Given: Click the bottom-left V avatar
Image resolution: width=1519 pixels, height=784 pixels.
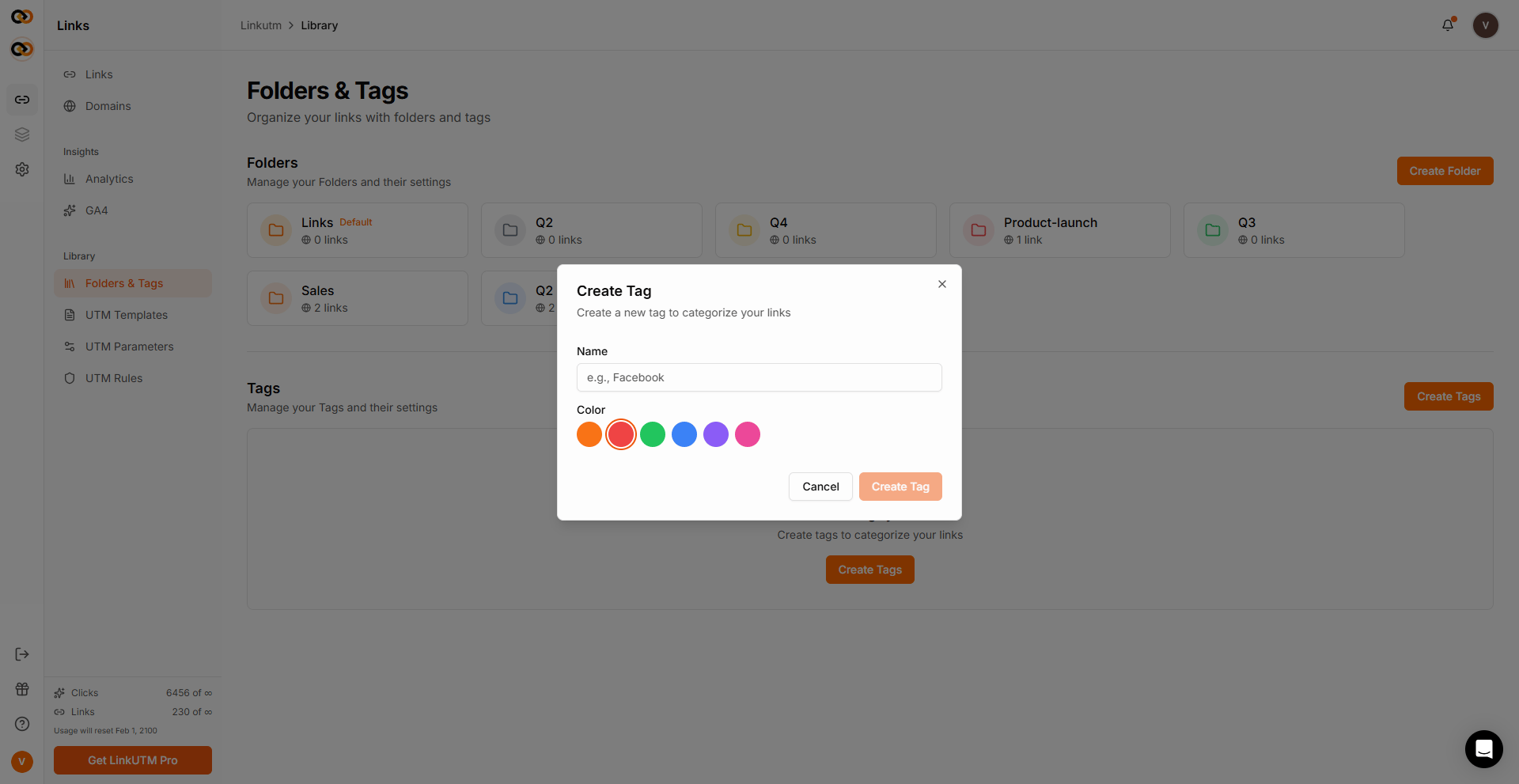Looking at the screenshot, I should (22, 761).
